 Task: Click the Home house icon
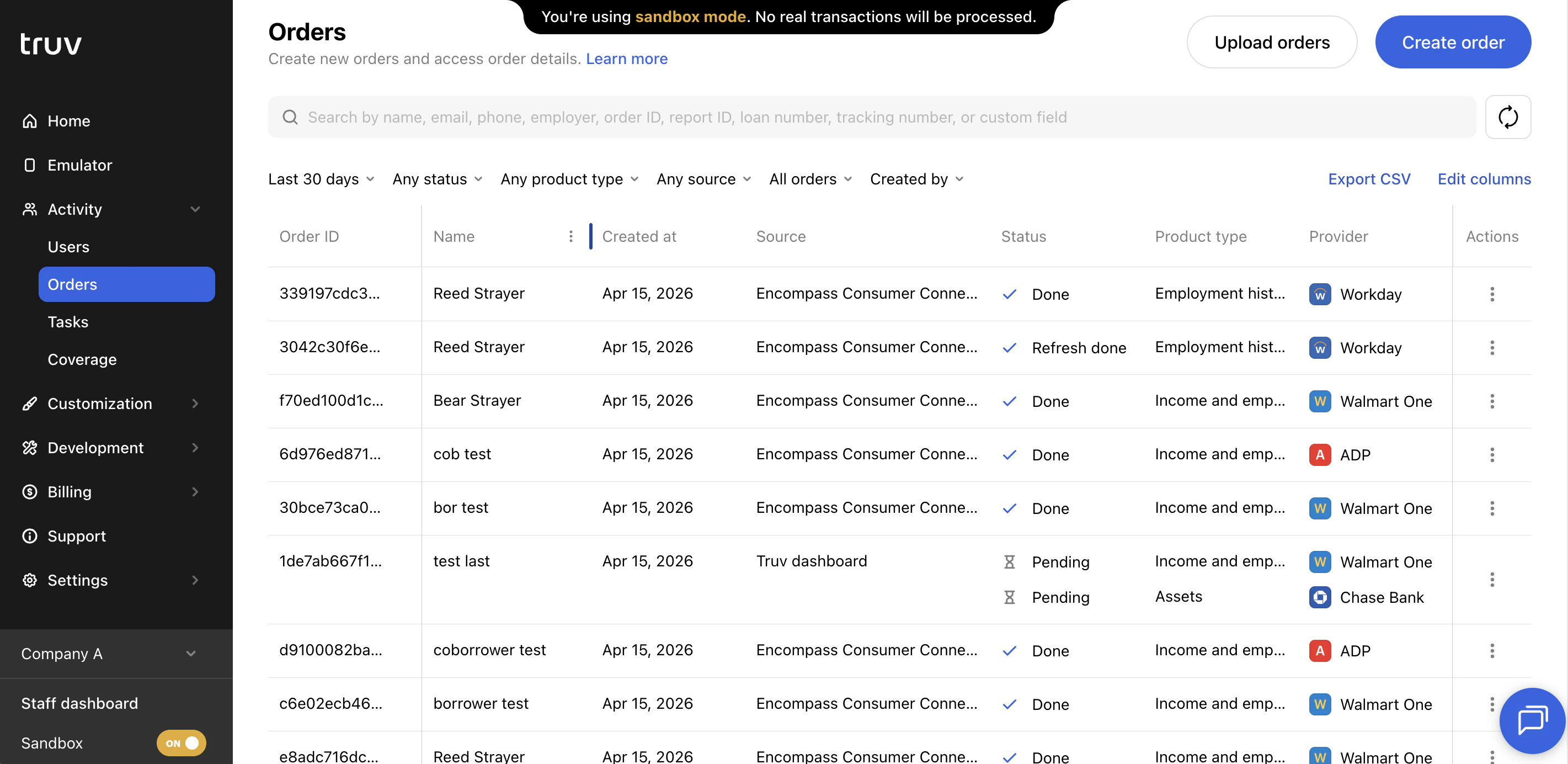(29, 121)
